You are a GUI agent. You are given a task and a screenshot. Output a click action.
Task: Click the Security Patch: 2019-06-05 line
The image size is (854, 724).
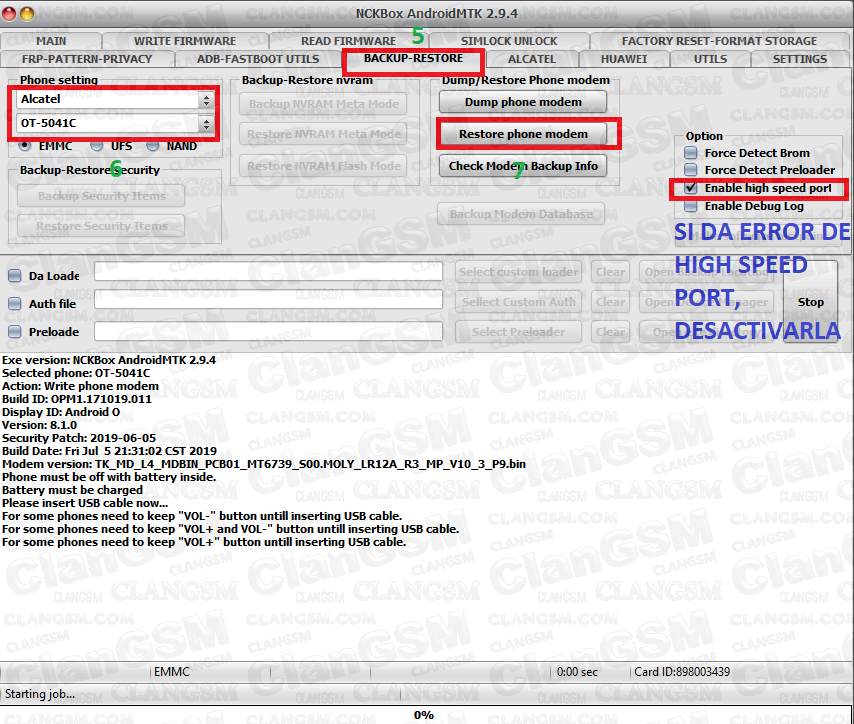pos(78,438)
